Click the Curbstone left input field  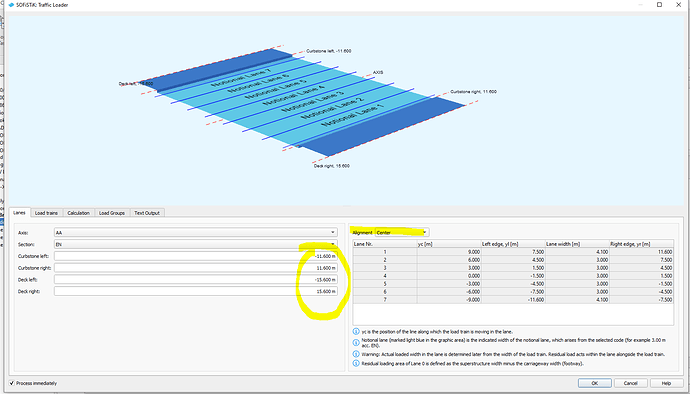pos(196,256)
